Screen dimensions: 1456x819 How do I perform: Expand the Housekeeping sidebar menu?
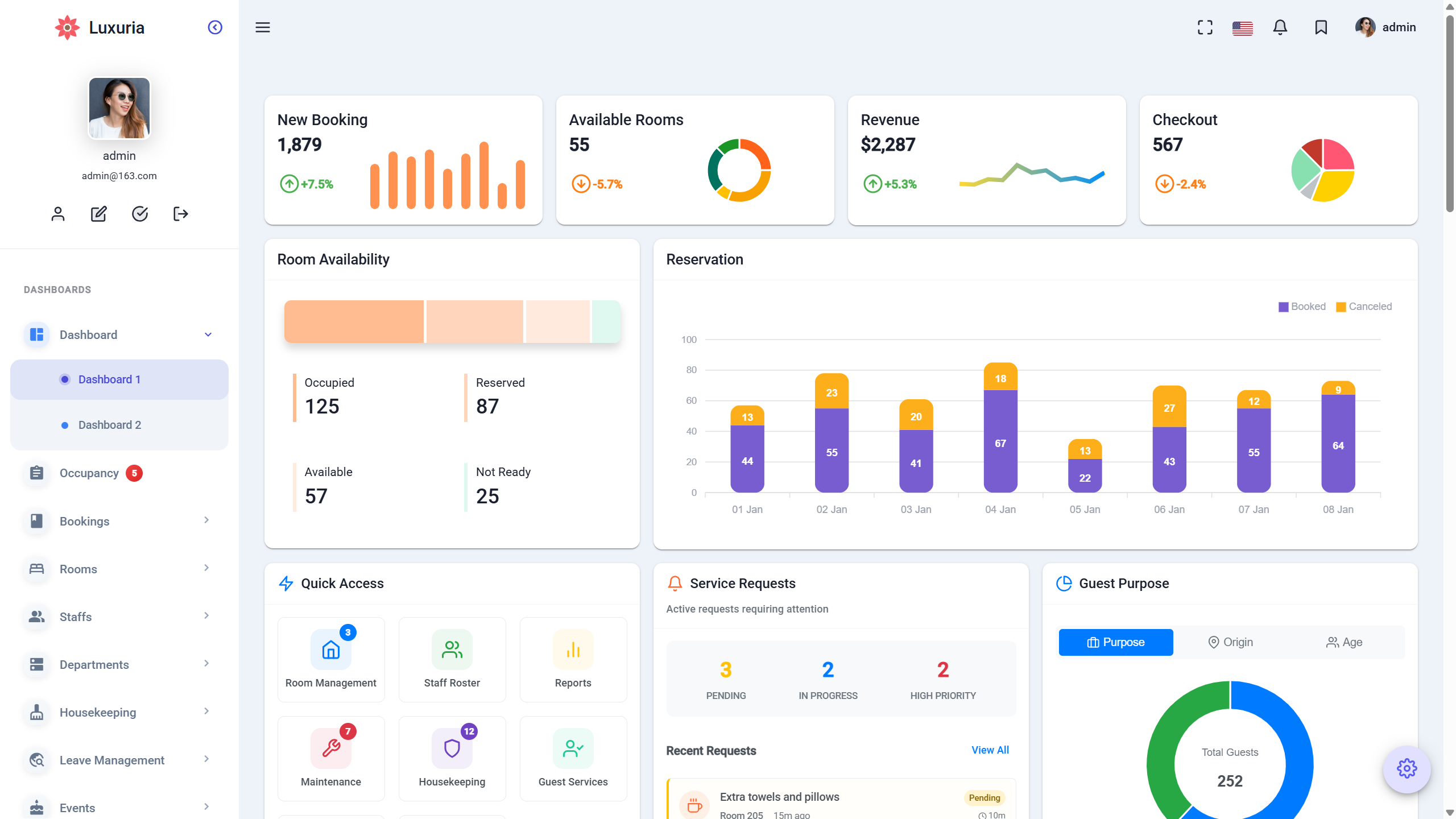[x=119, y=712]
